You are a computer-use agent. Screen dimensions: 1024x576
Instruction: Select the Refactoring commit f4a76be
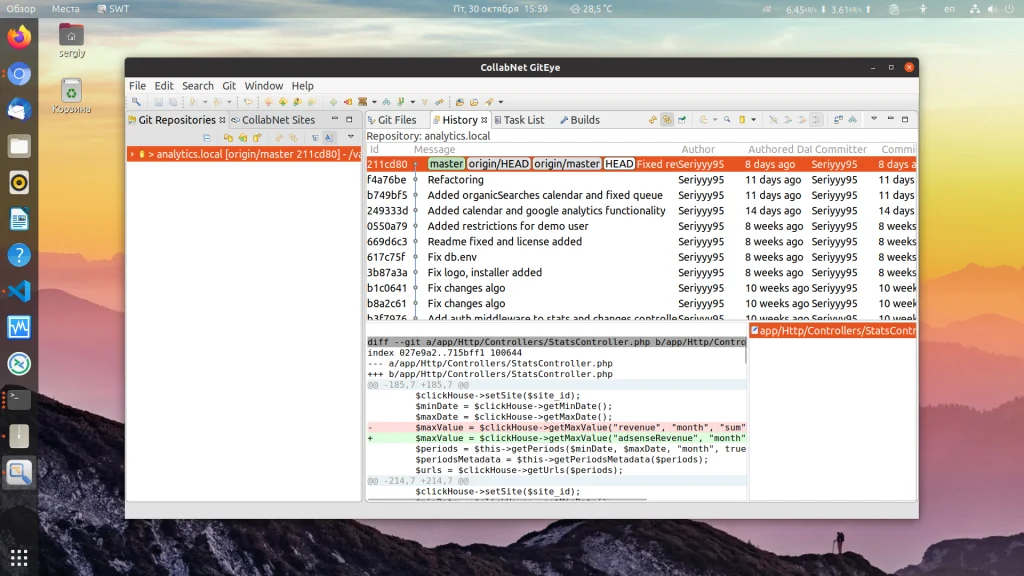click(x=455, y=180)
